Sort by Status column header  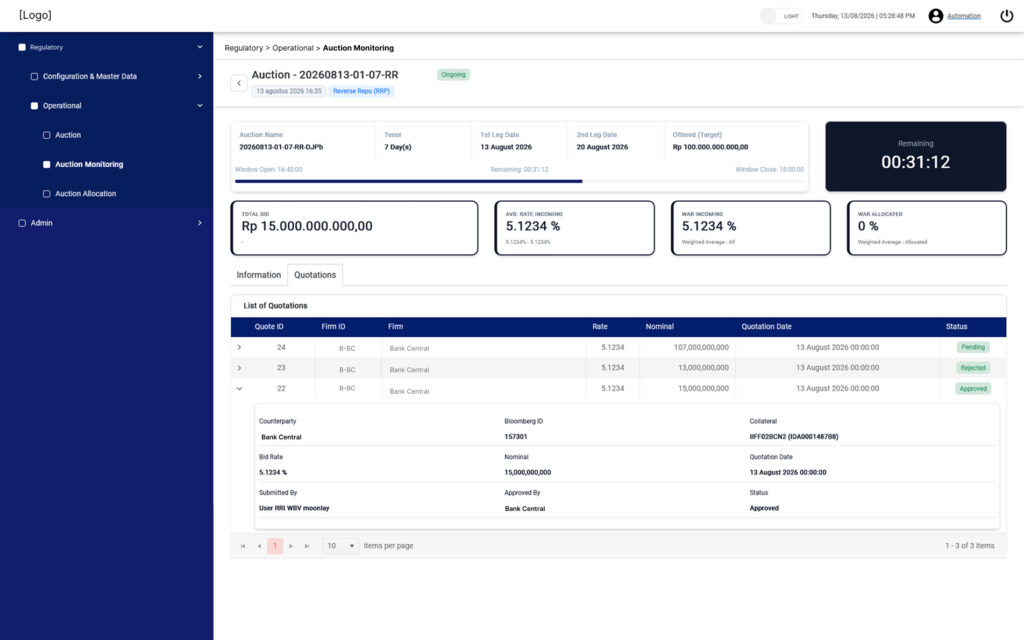(956, 327)
